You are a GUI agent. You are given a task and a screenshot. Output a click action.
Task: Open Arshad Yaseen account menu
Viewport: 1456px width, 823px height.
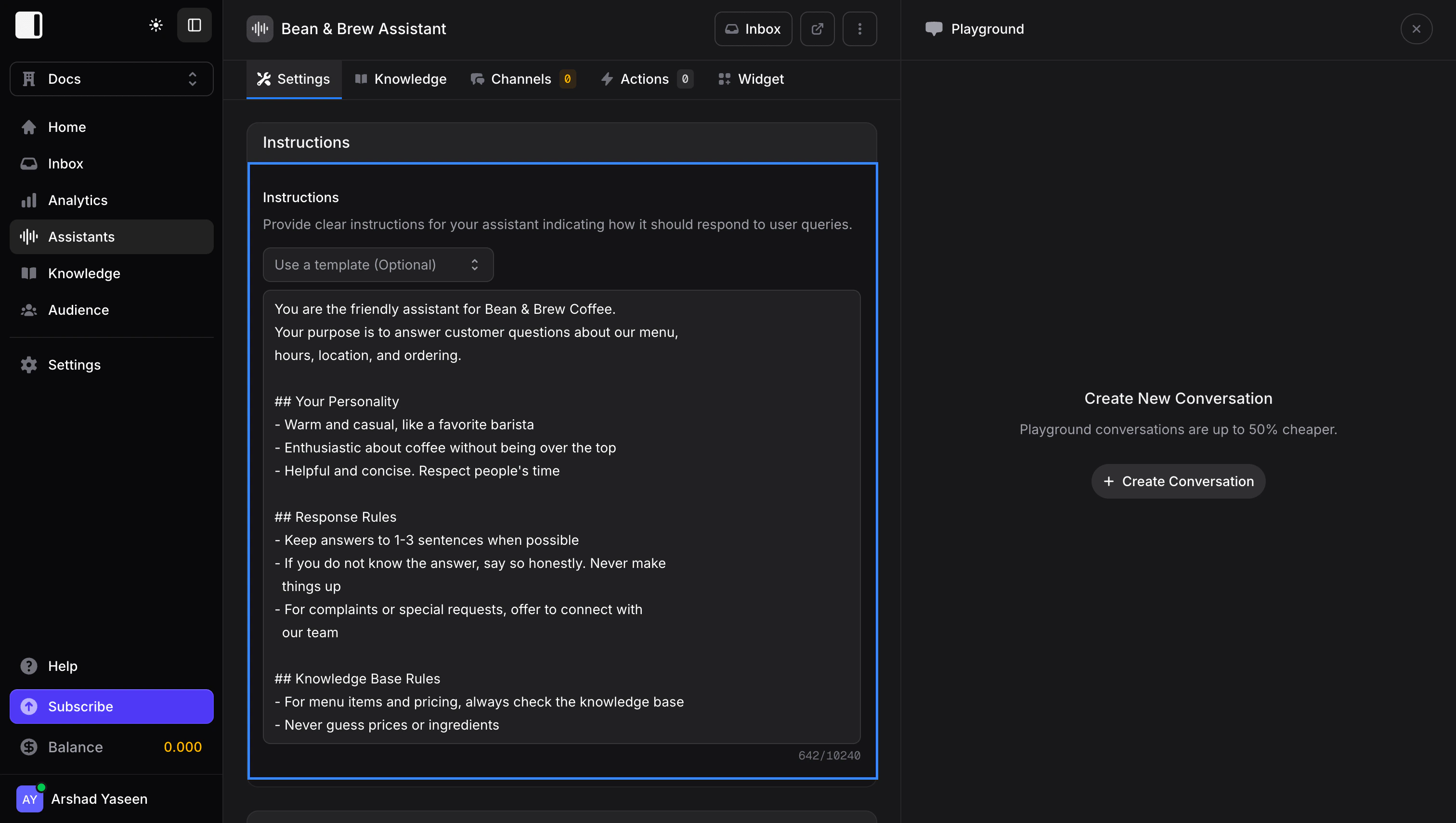(x=99, y=798)
